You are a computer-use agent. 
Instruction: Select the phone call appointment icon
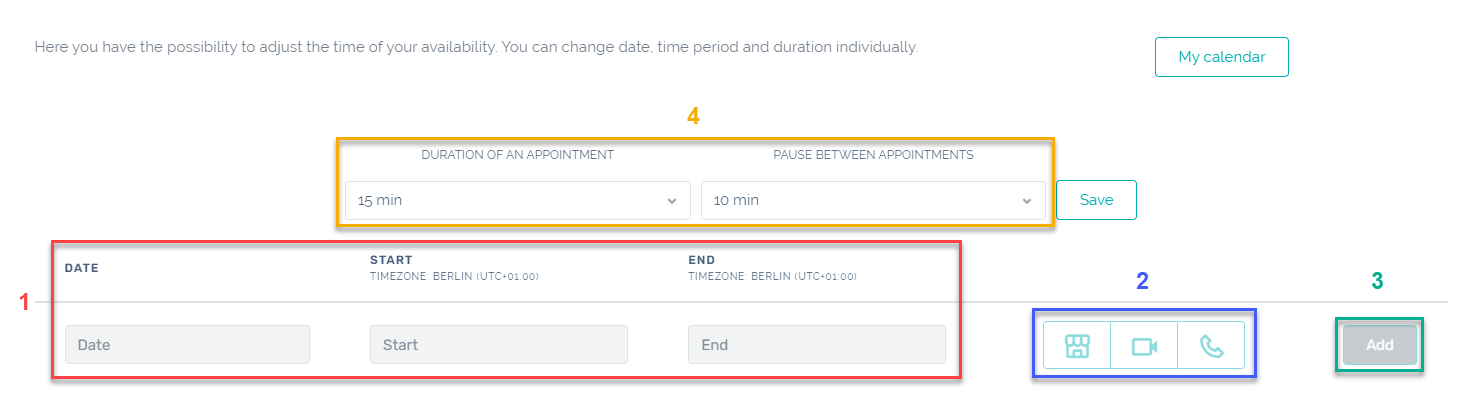tap(1211, 346)
